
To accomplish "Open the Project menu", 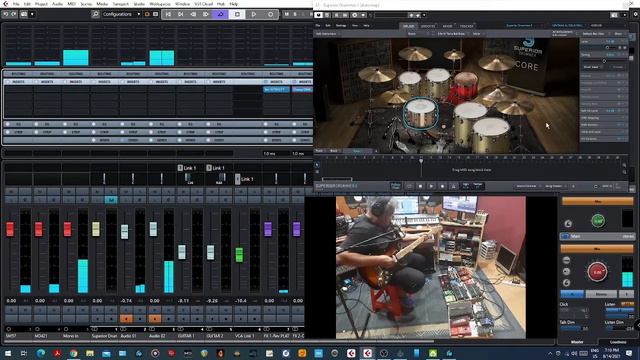I will pyautogui.click(x=41, y=4).
